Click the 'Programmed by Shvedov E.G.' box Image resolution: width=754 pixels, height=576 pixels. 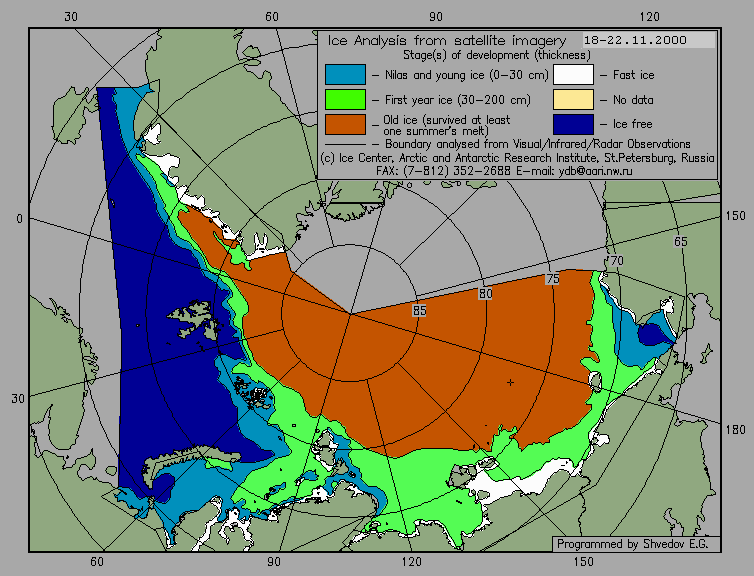[636, 544]
